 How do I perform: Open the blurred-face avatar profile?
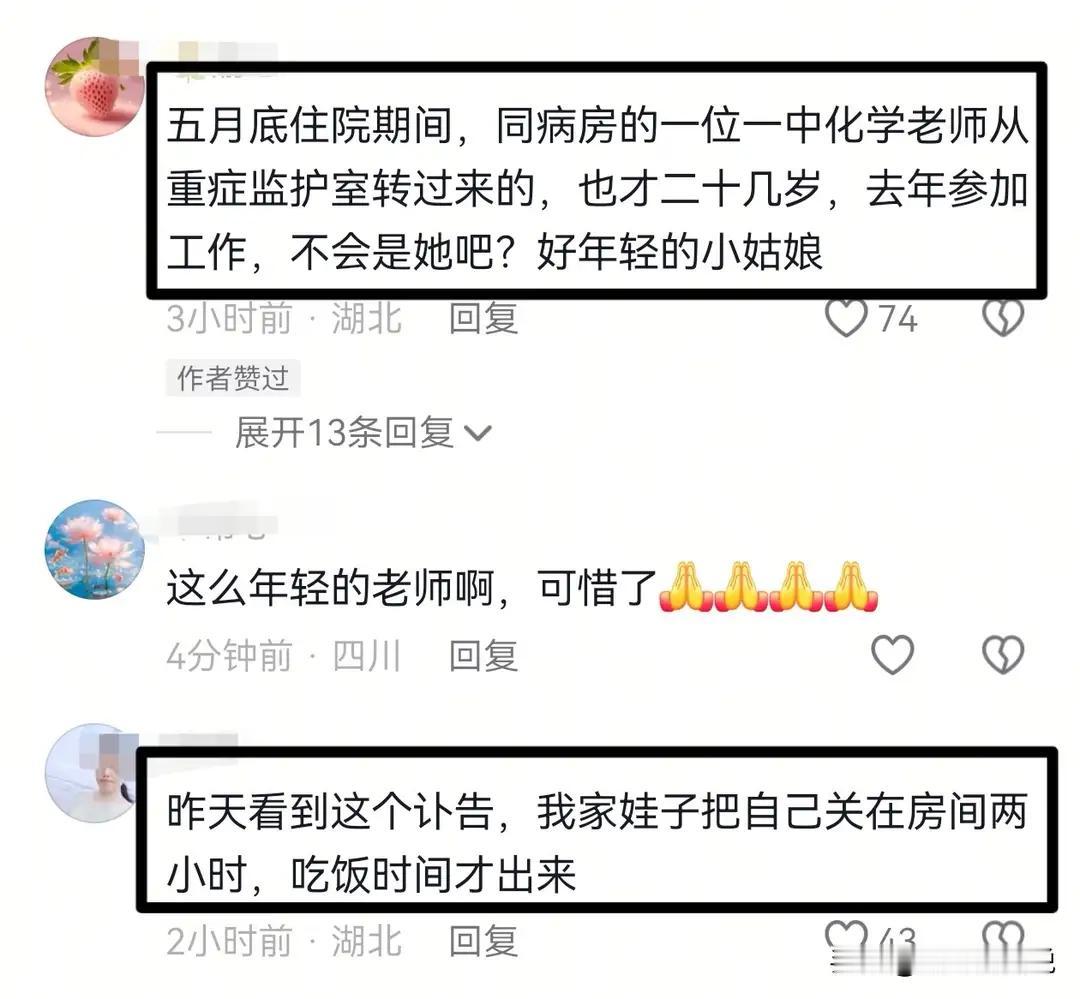[x=92, y=773]
